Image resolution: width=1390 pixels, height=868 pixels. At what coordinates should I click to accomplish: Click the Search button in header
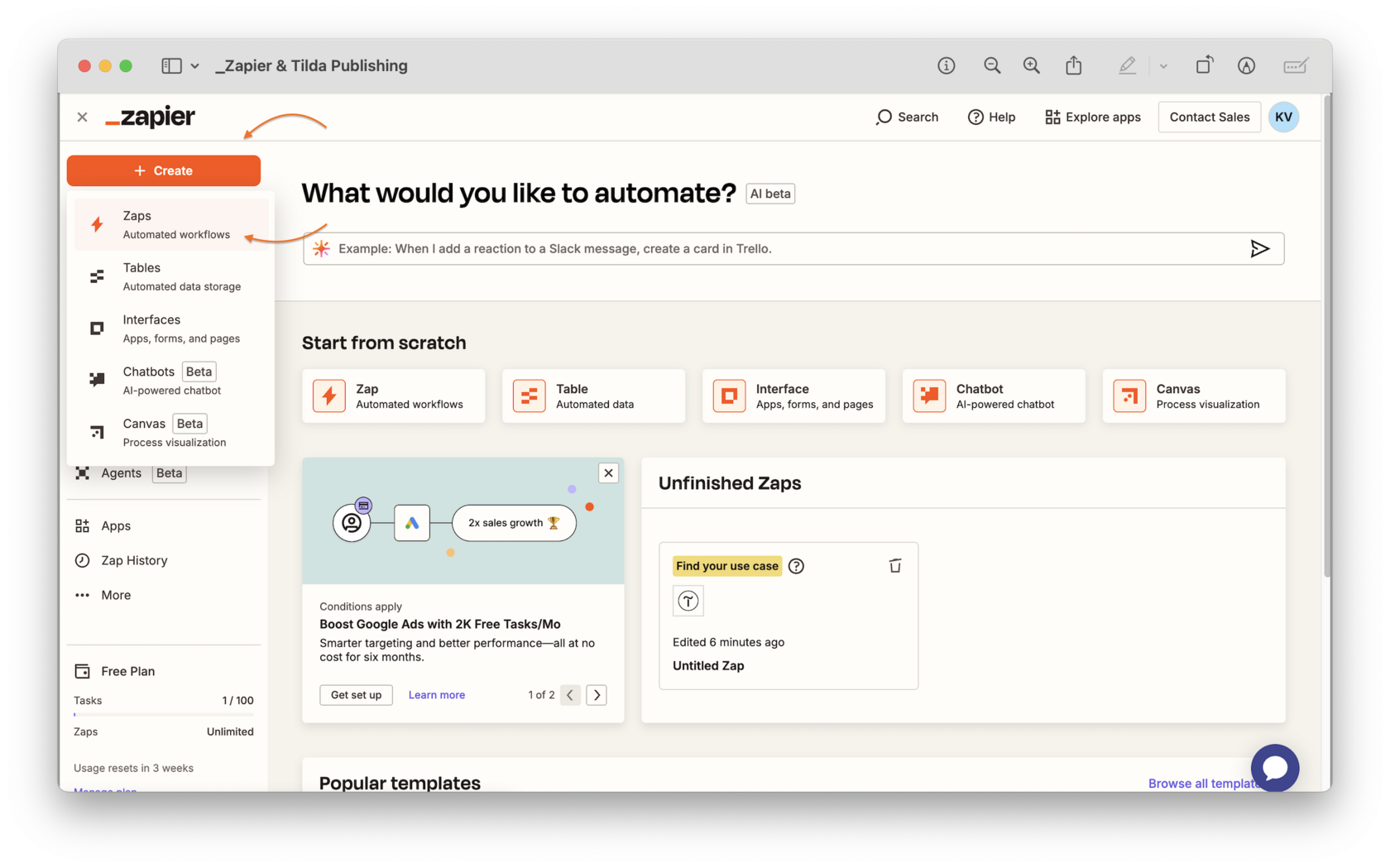(907, 117)
